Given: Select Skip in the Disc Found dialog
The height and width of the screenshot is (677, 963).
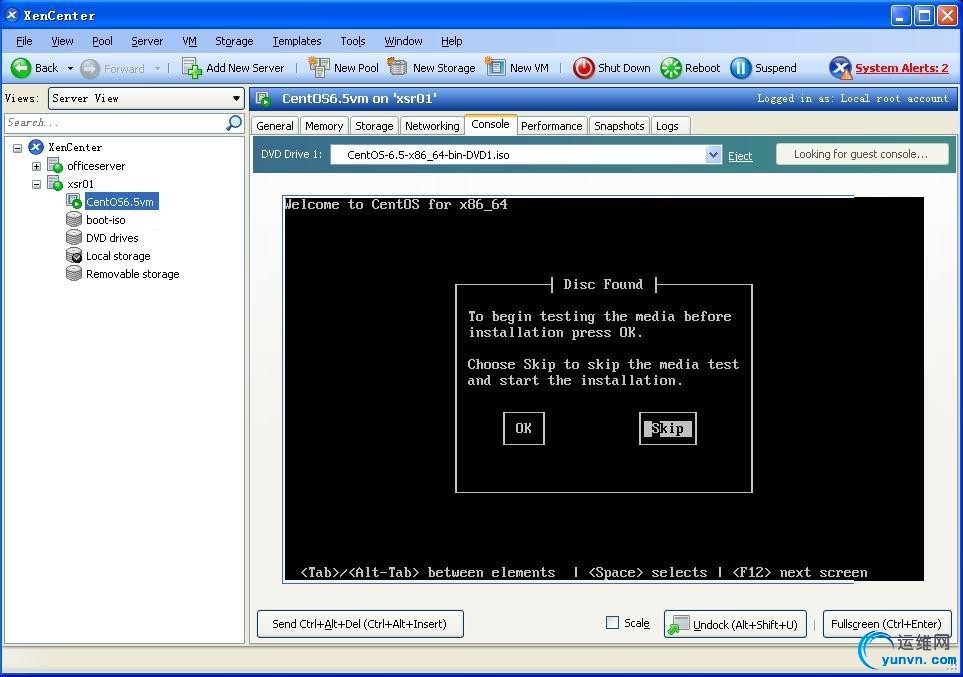Looking at the screenshot, I should click(668, 428).
